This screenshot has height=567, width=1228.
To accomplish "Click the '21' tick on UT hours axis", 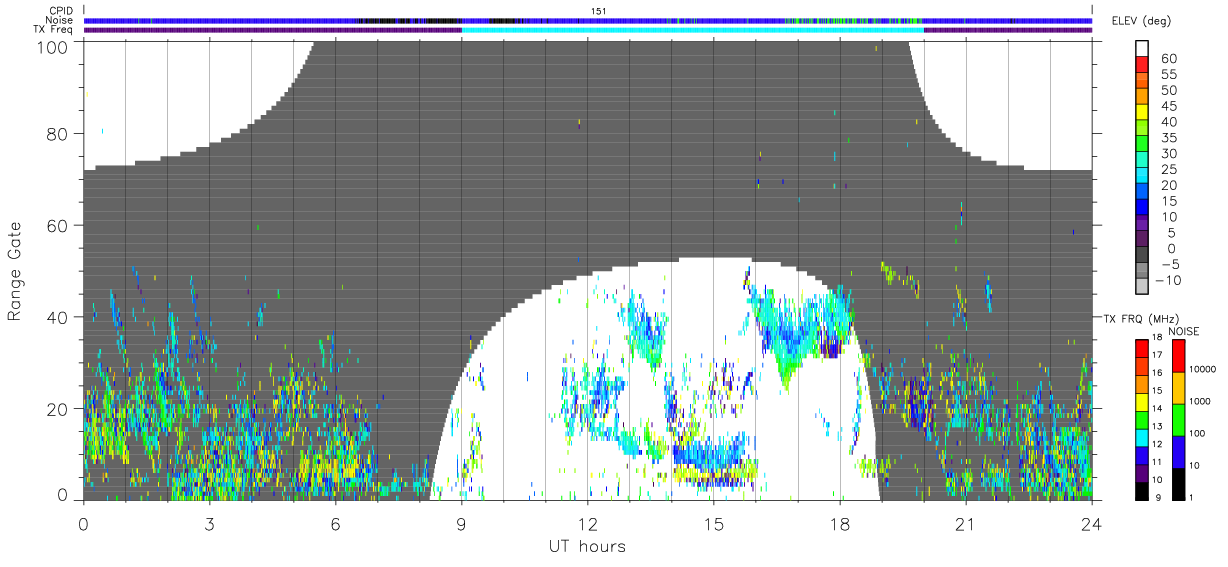I will 965,523.
